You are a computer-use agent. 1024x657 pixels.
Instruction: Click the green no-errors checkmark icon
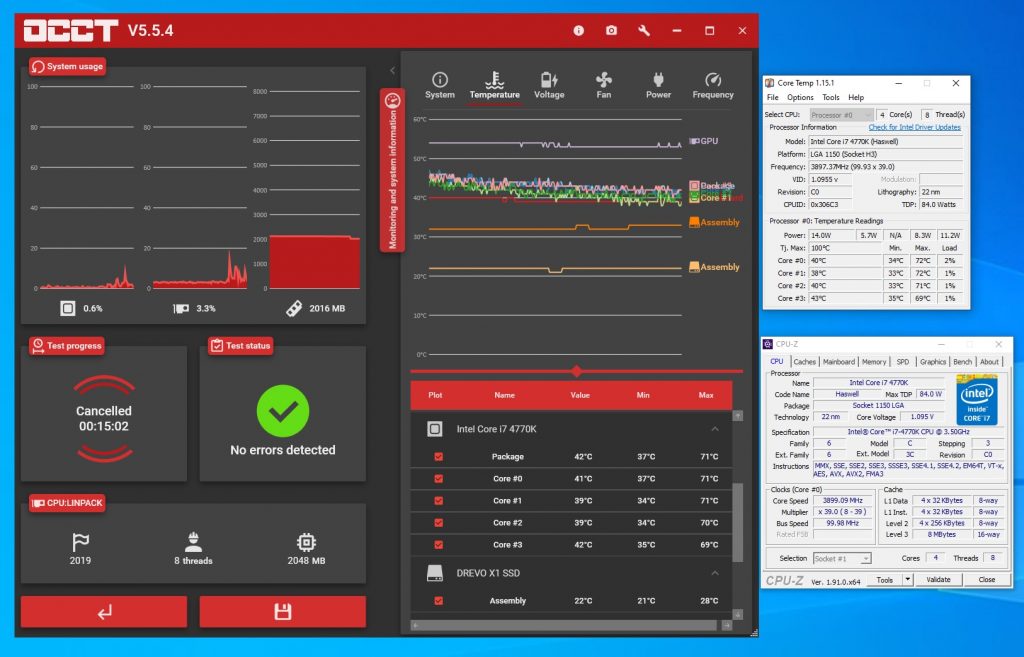click(x=282, y=411)
